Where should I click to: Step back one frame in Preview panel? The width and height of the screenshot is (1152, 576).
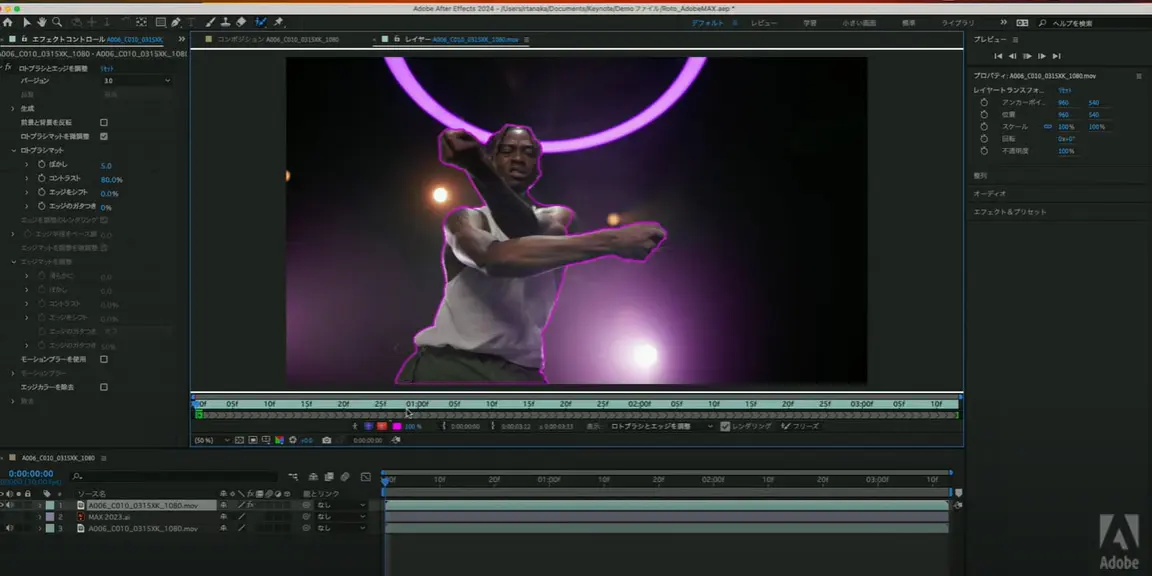1012,56
